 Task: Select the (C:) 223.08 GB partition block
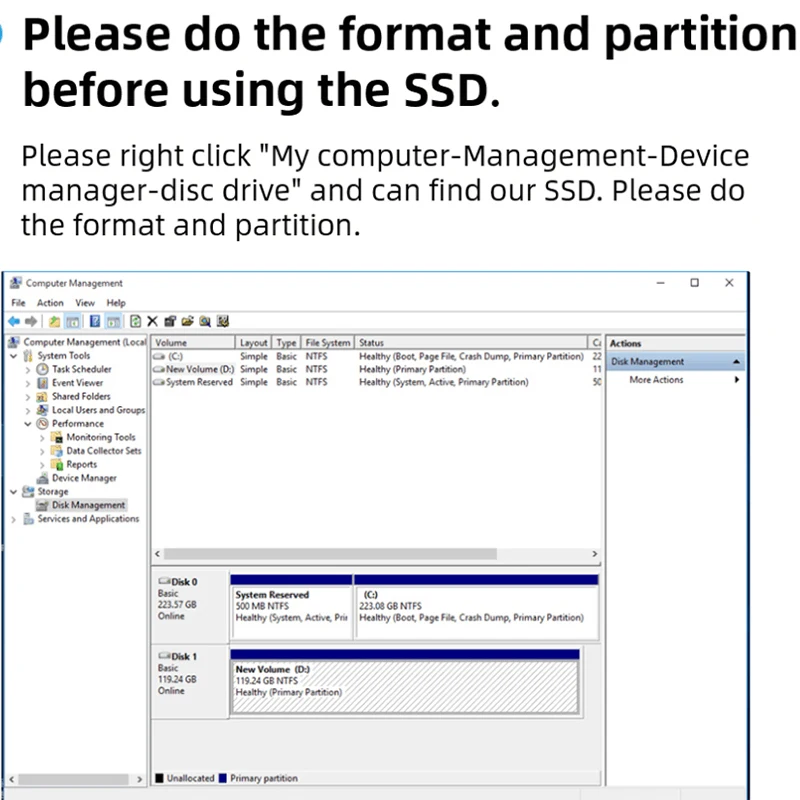pyautogui.click(x=477, y=607)
